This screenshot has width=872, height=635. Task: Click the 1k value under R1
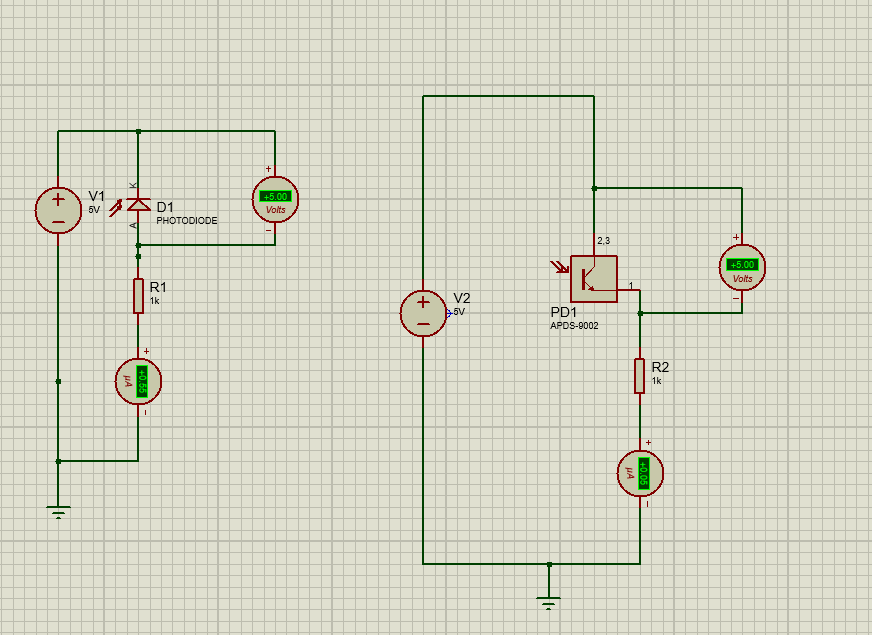(155, 301)
